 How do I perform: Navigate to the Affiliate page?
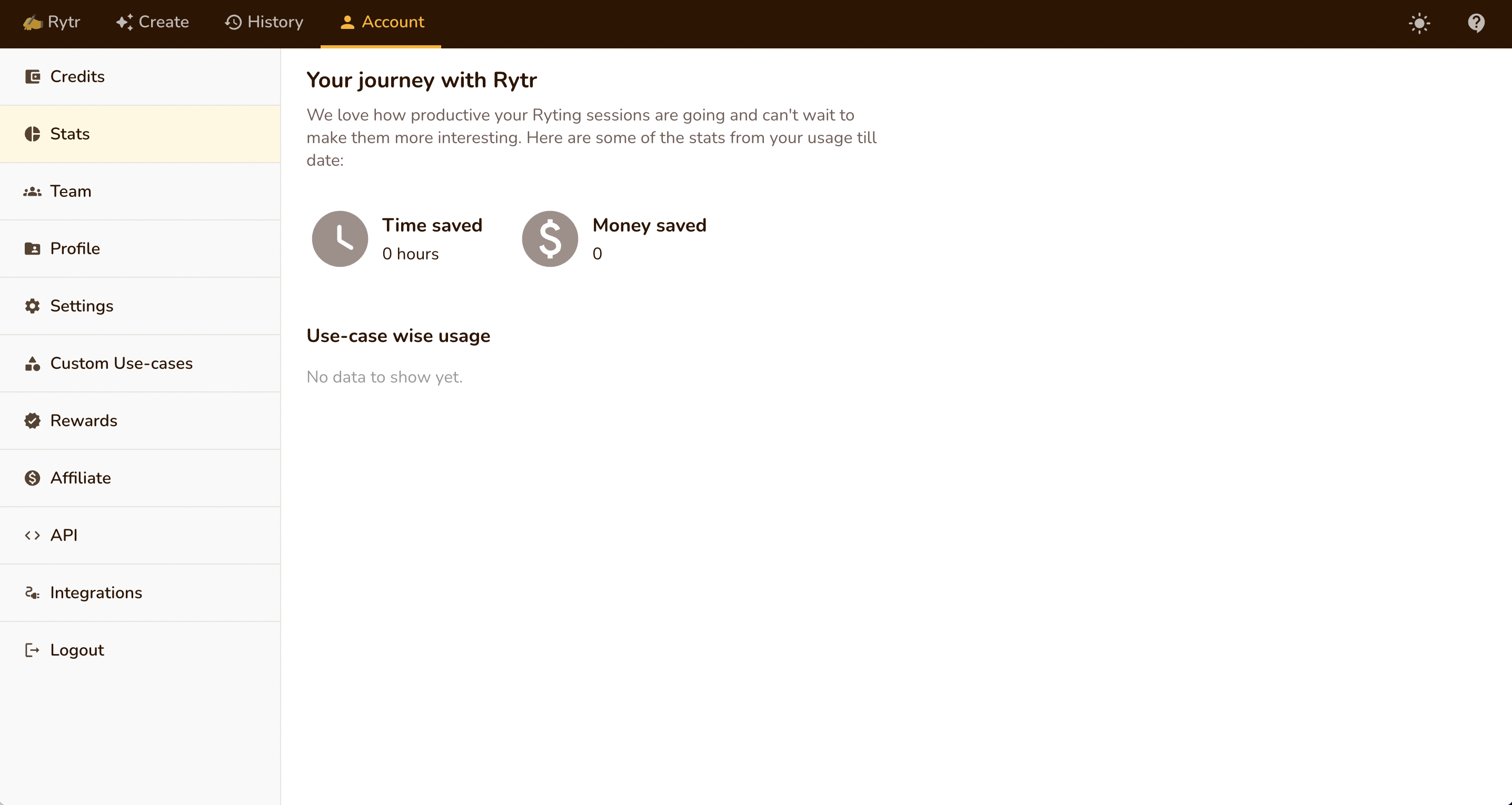81,478
